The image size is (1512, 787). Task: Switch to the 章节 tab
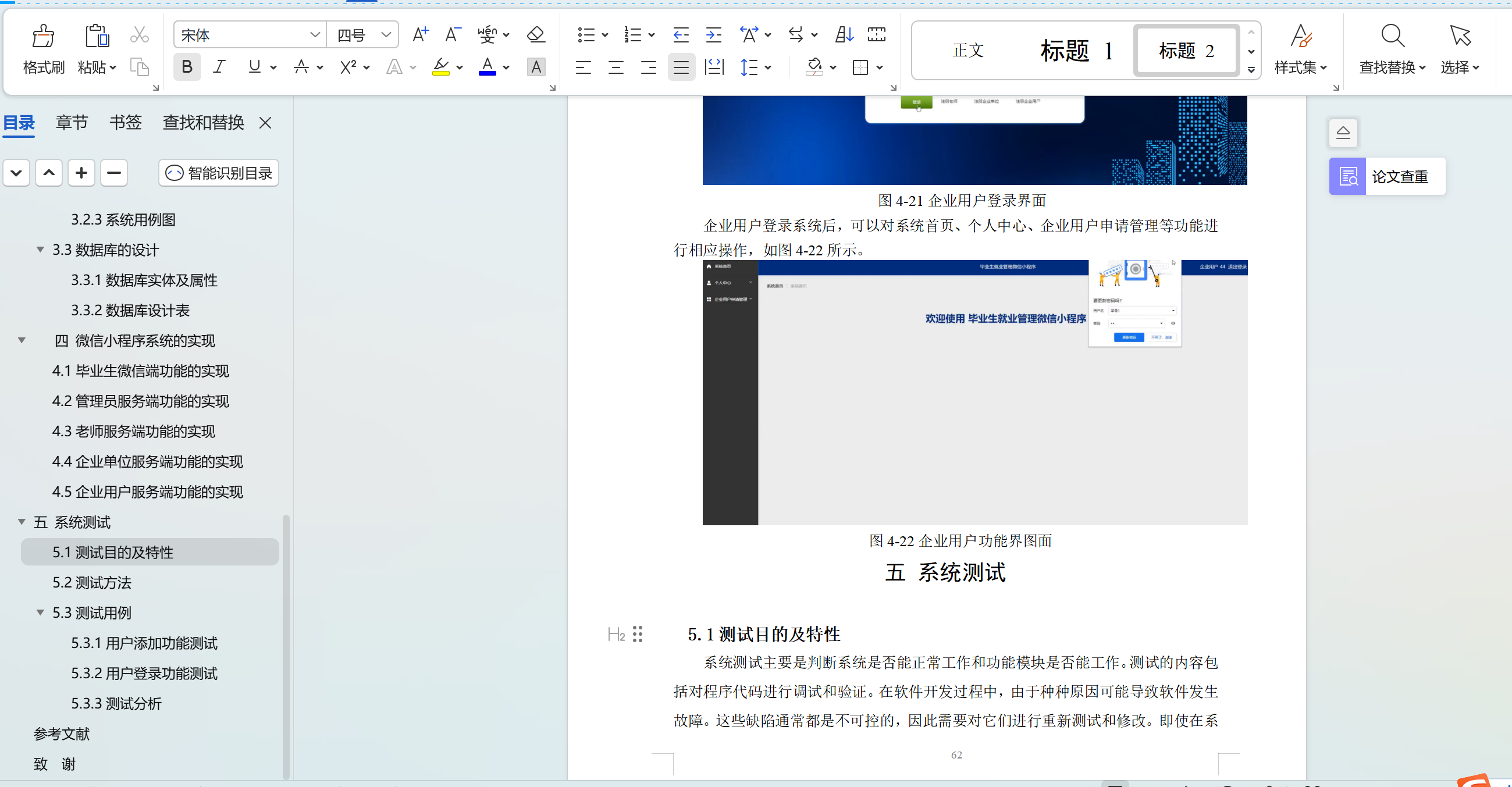coord(72,122)
